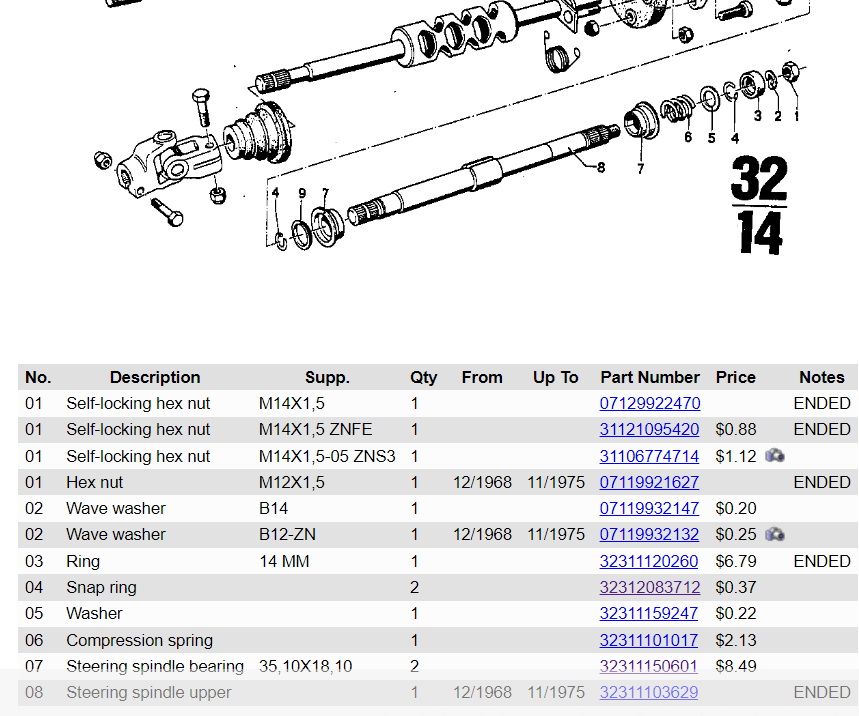Open Hex nut part link 07119921627
Screen dimensions: 859x716
[649, 482]
